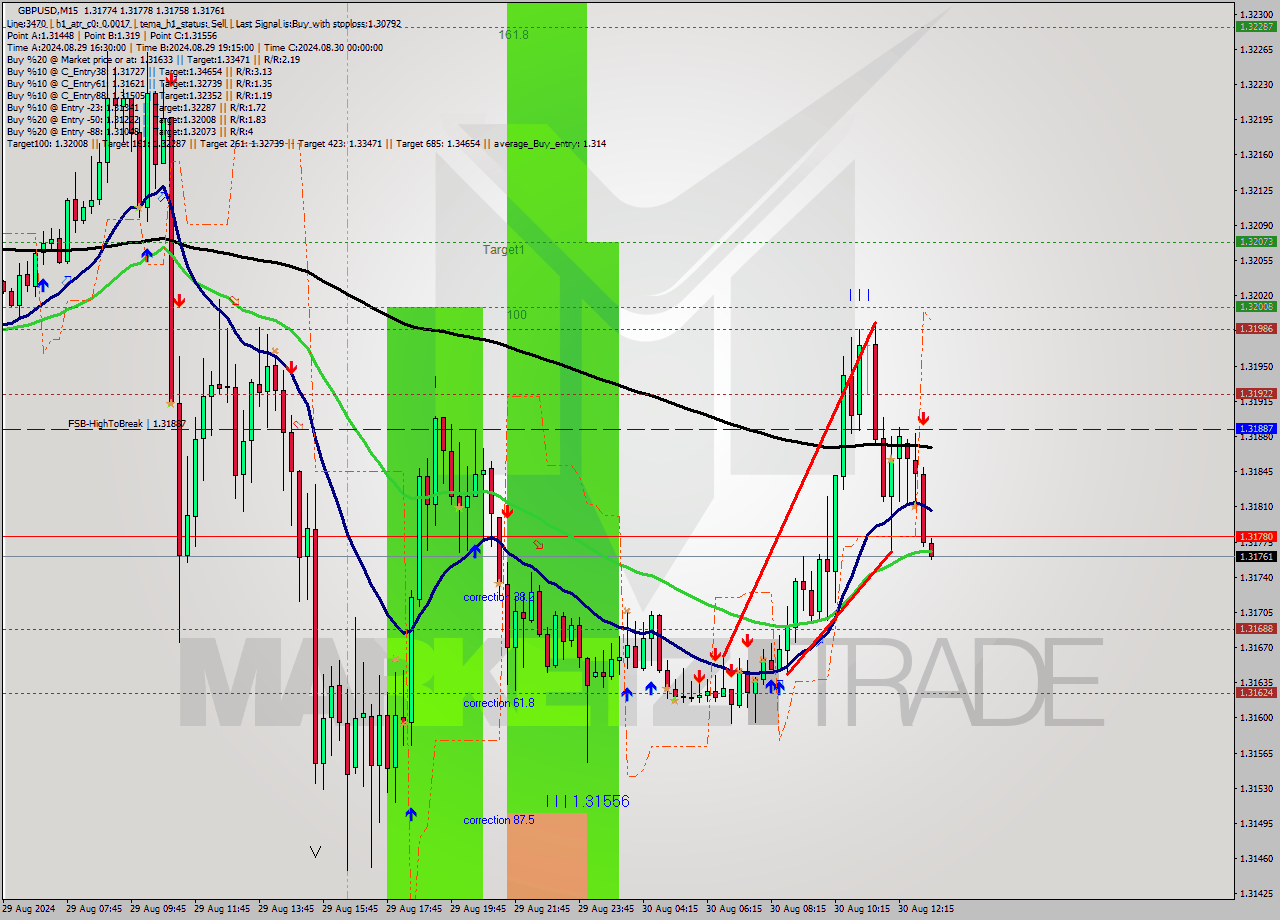Screen dimensions: 1280x920
Task: Click the '| | | 1.31556' wave label
Action: tap(588, 801)
